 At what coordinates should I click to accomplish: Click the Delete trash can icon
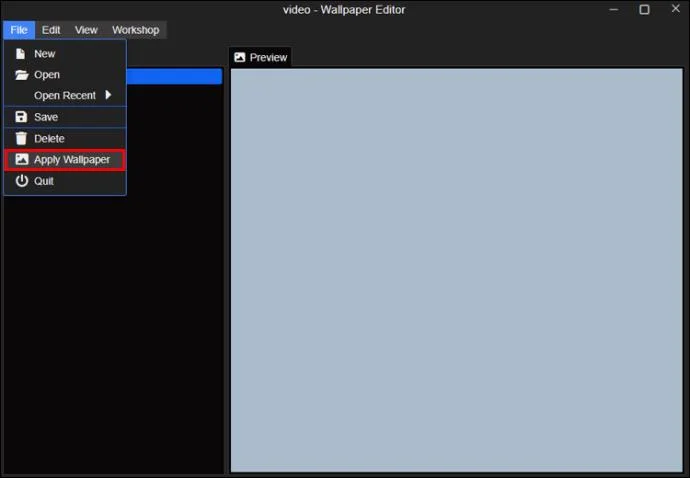pyautogui.click(x=21, y=138)
